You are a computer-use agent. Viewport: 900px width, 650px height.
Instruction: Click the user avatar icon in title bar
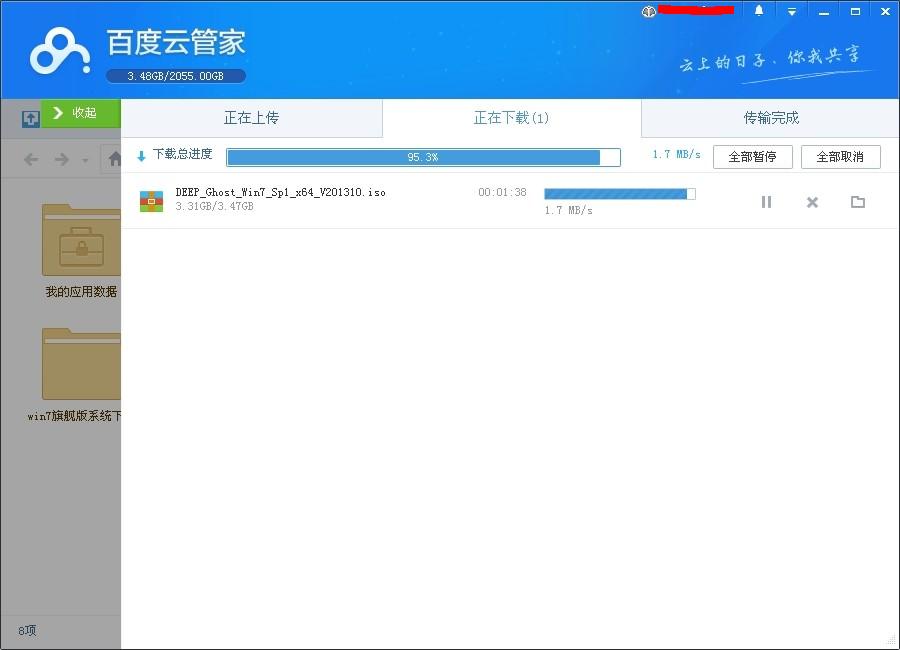[x=649, y=11]
